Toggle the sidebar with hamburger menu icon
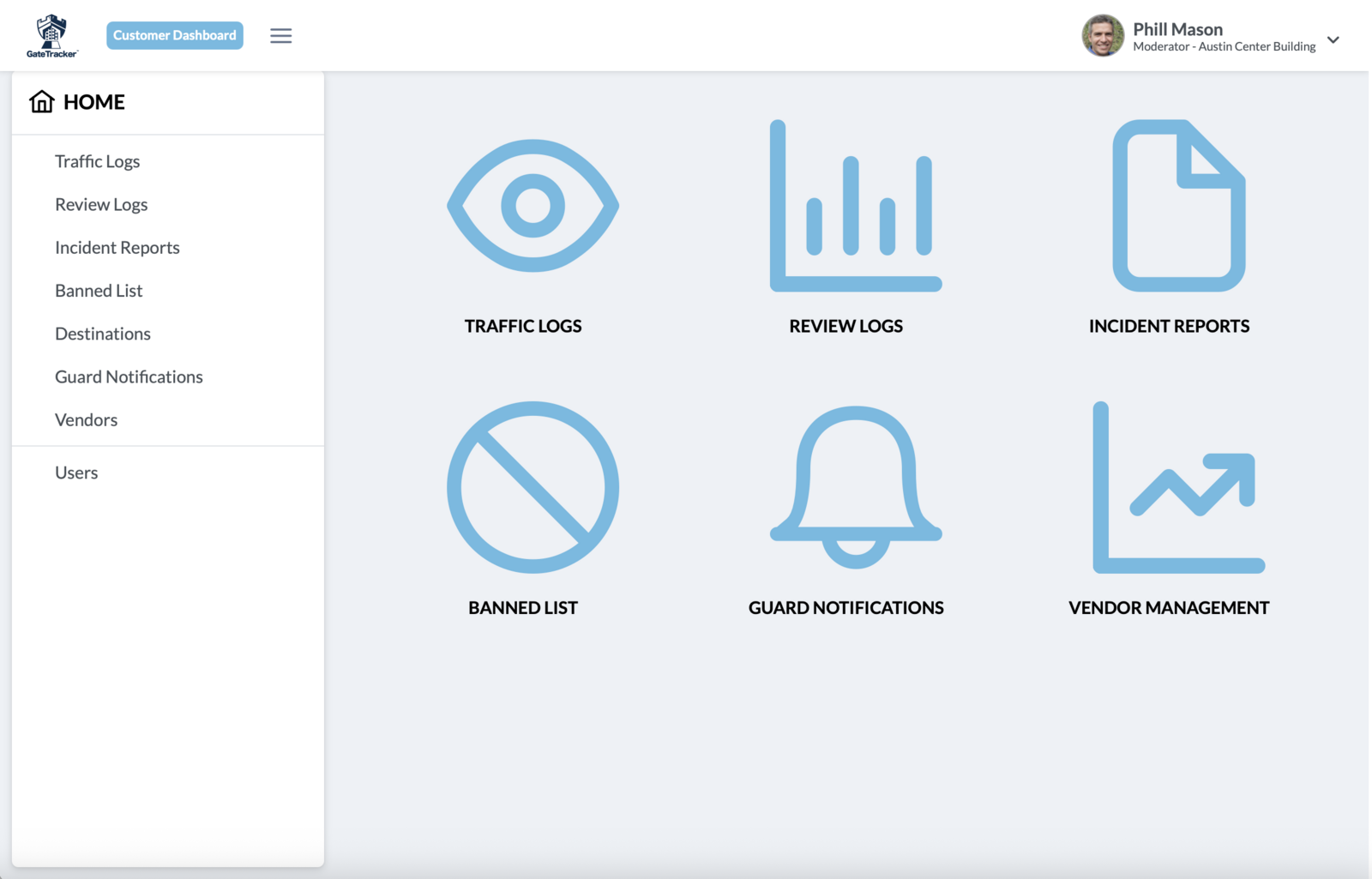1372x879 pixels. click(x=281, y=36)
